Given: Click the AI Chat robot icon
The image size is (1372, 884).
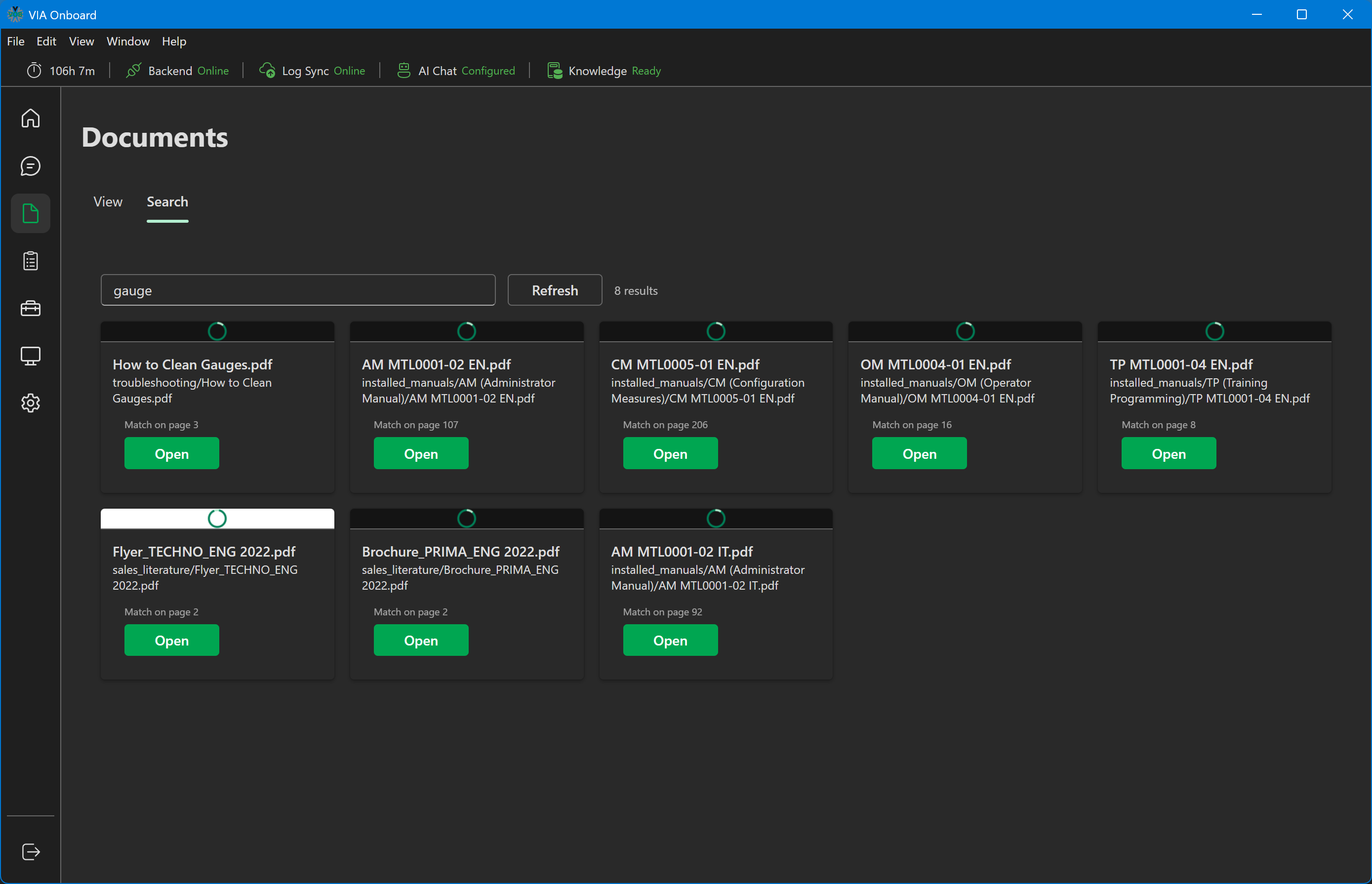Looking at the screenshot, I should click(404, 71).
